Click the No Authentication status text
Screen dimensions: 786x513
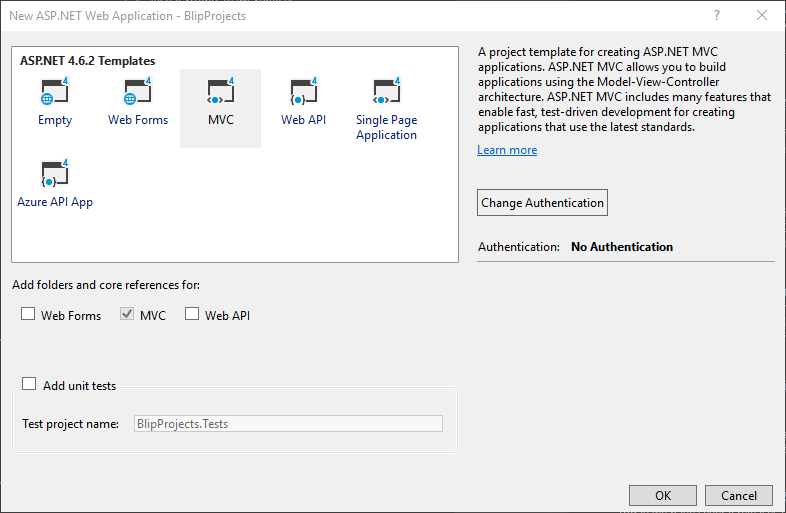coord(622,247)
